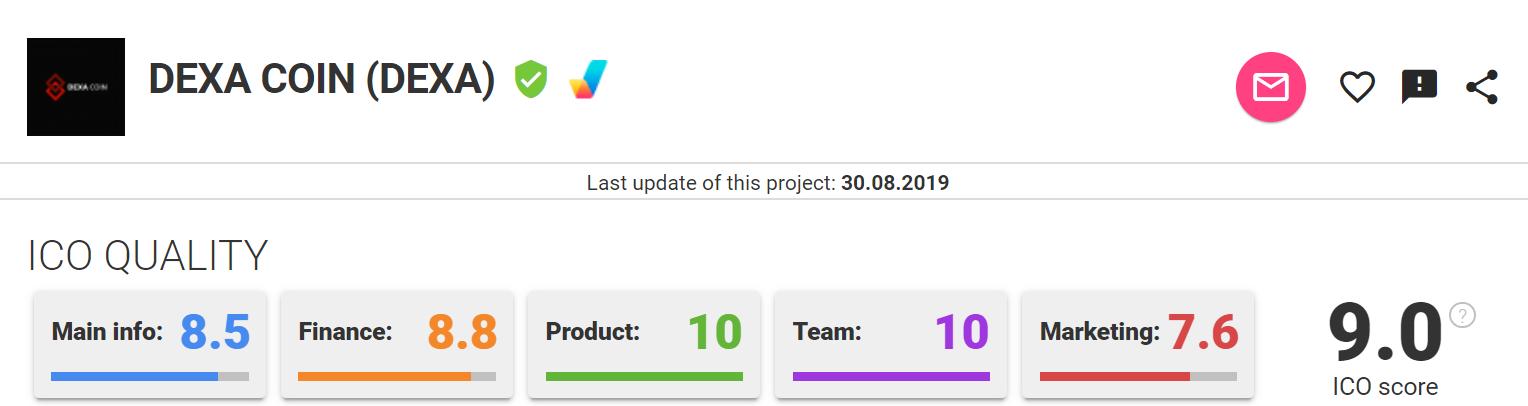Open the Main info 8.5 score card
Viewport: 1528px width, 406px height.
pyautogui.click(x=150, y=345)
